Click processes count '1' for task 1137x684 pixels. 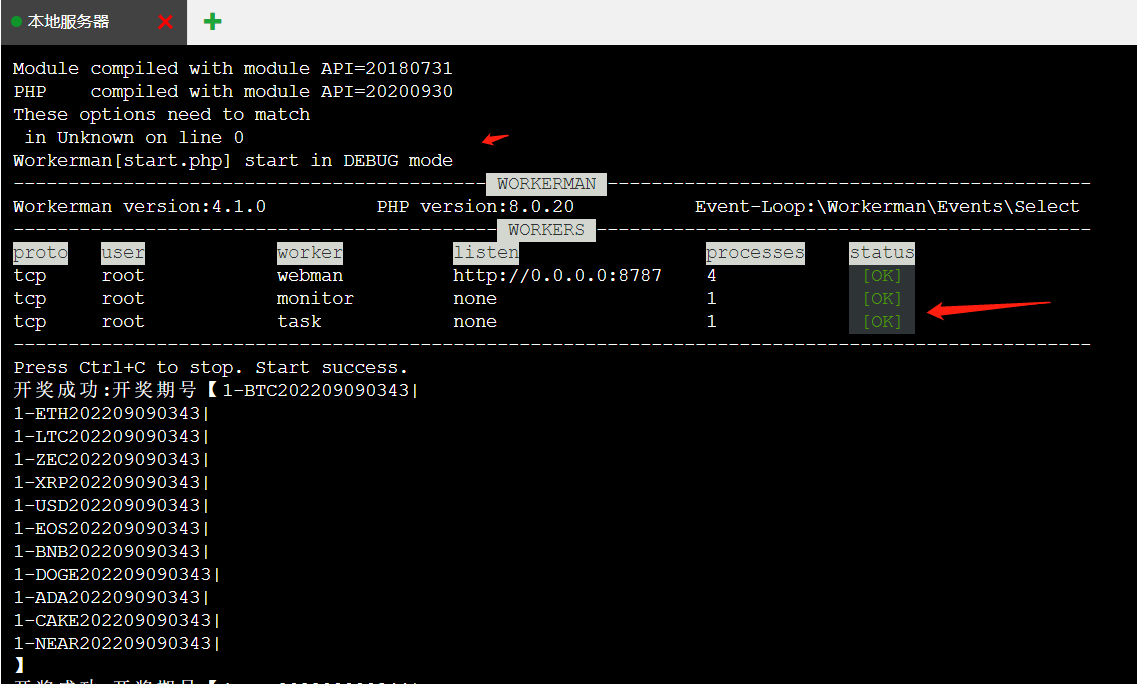[x=711, y=322]
